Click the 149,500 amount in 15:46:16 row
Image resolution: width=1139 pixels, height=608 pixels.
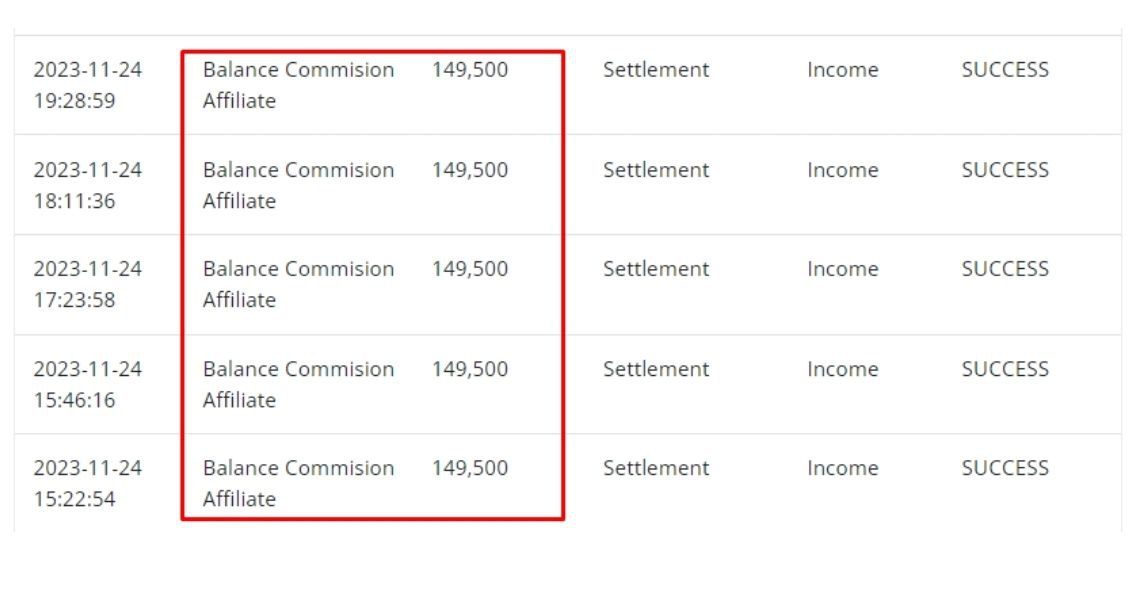click(x=470, y=369)
